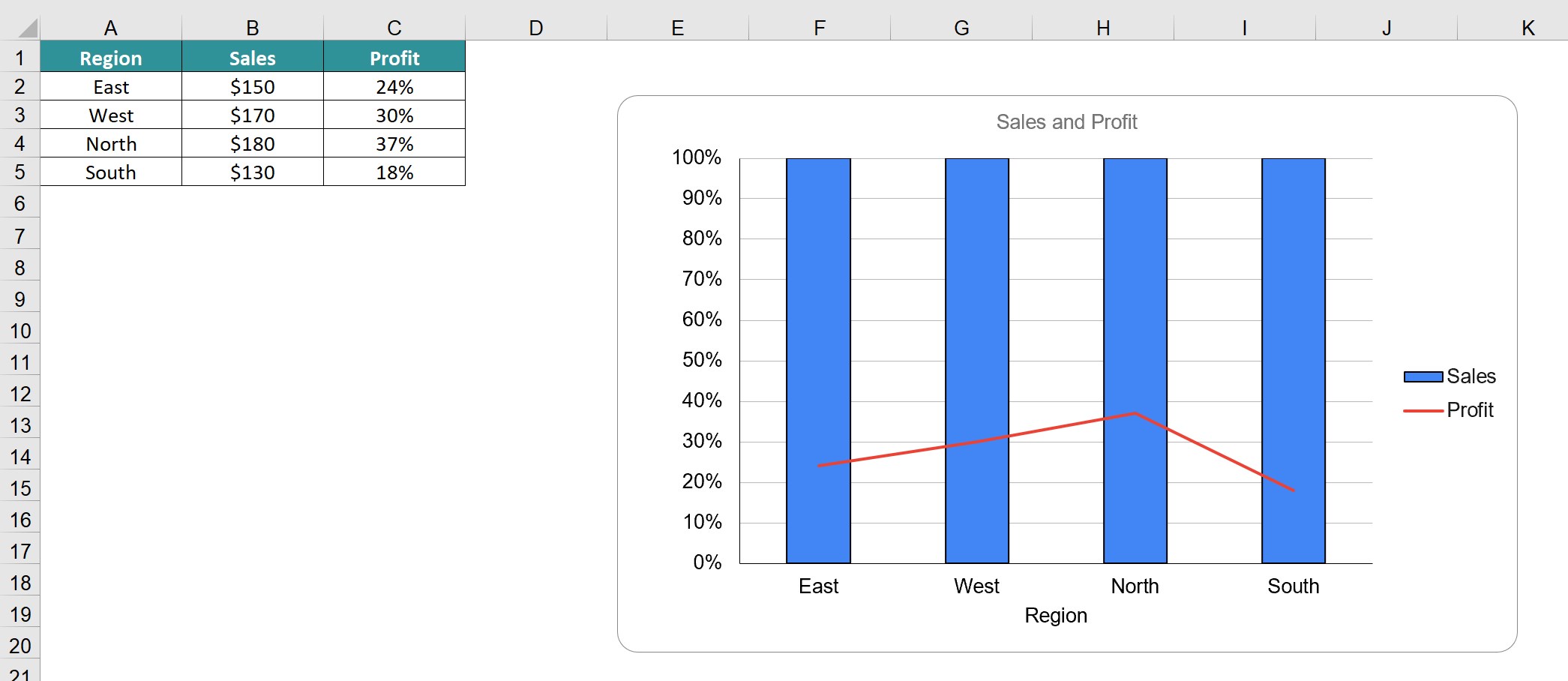Select column G header
This screenshot has width=1568, height=681.
(x=961, y=28)
